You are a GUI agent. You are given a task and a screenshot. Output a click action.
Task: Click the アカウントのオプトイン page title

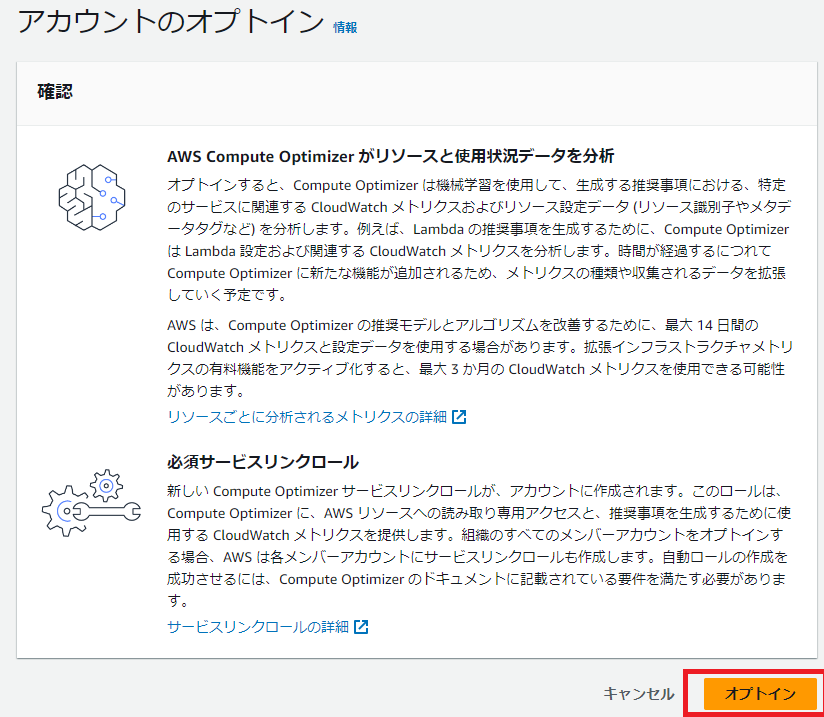pos(171,23)
